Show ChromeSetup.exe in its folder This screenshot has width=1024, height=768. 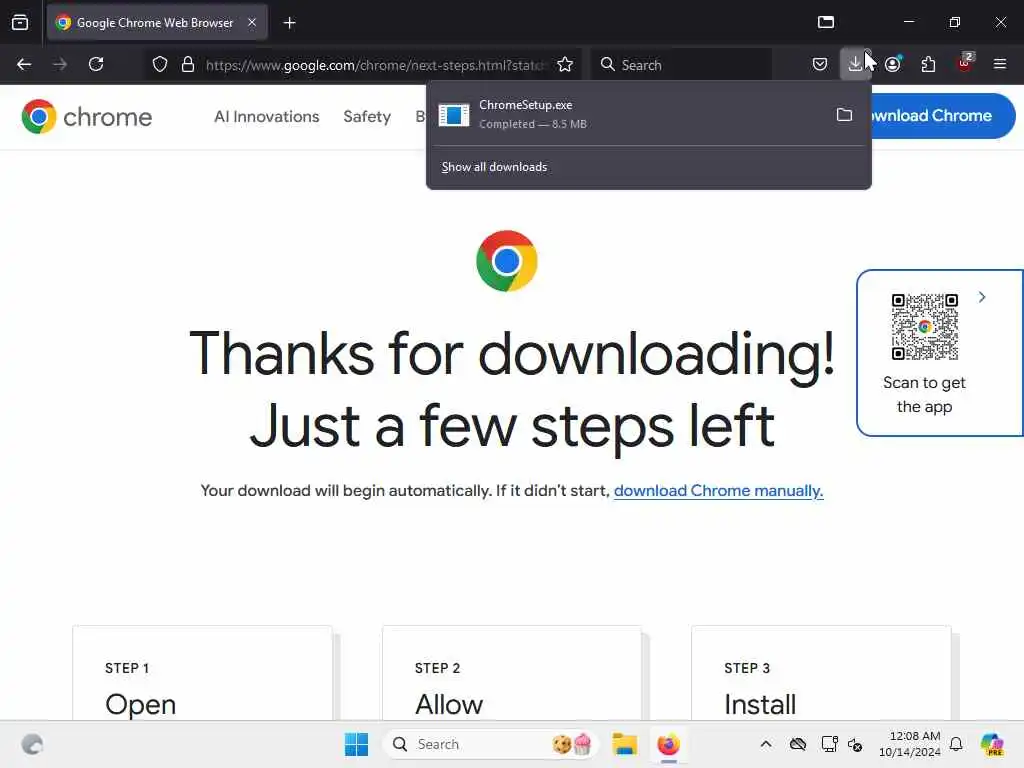click(x=844, y=115)
